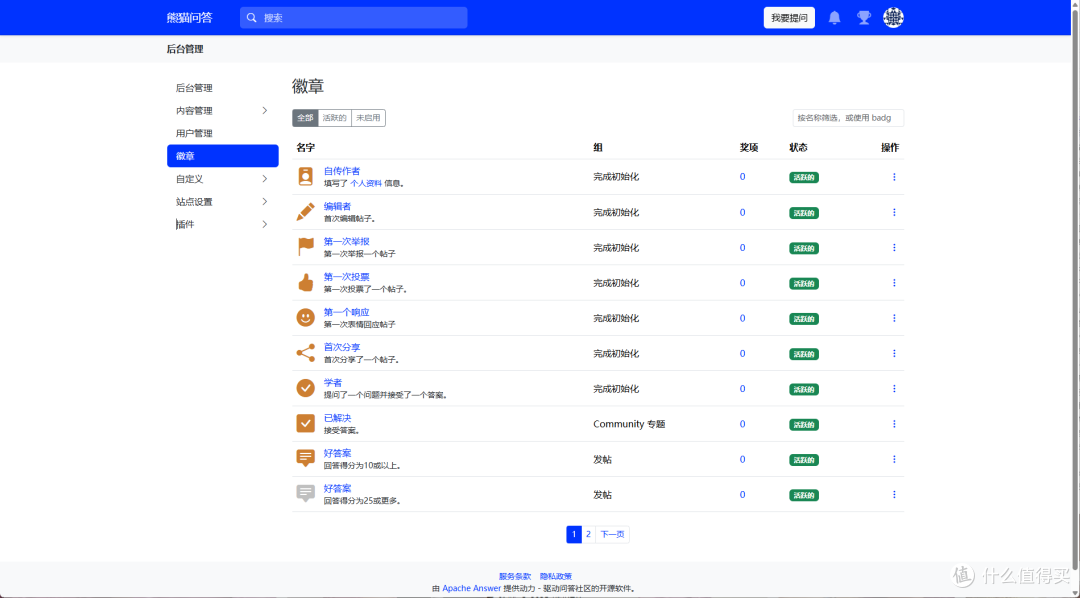Click the 第一次投票 thumbs-up badge icon

click(305, 282)
